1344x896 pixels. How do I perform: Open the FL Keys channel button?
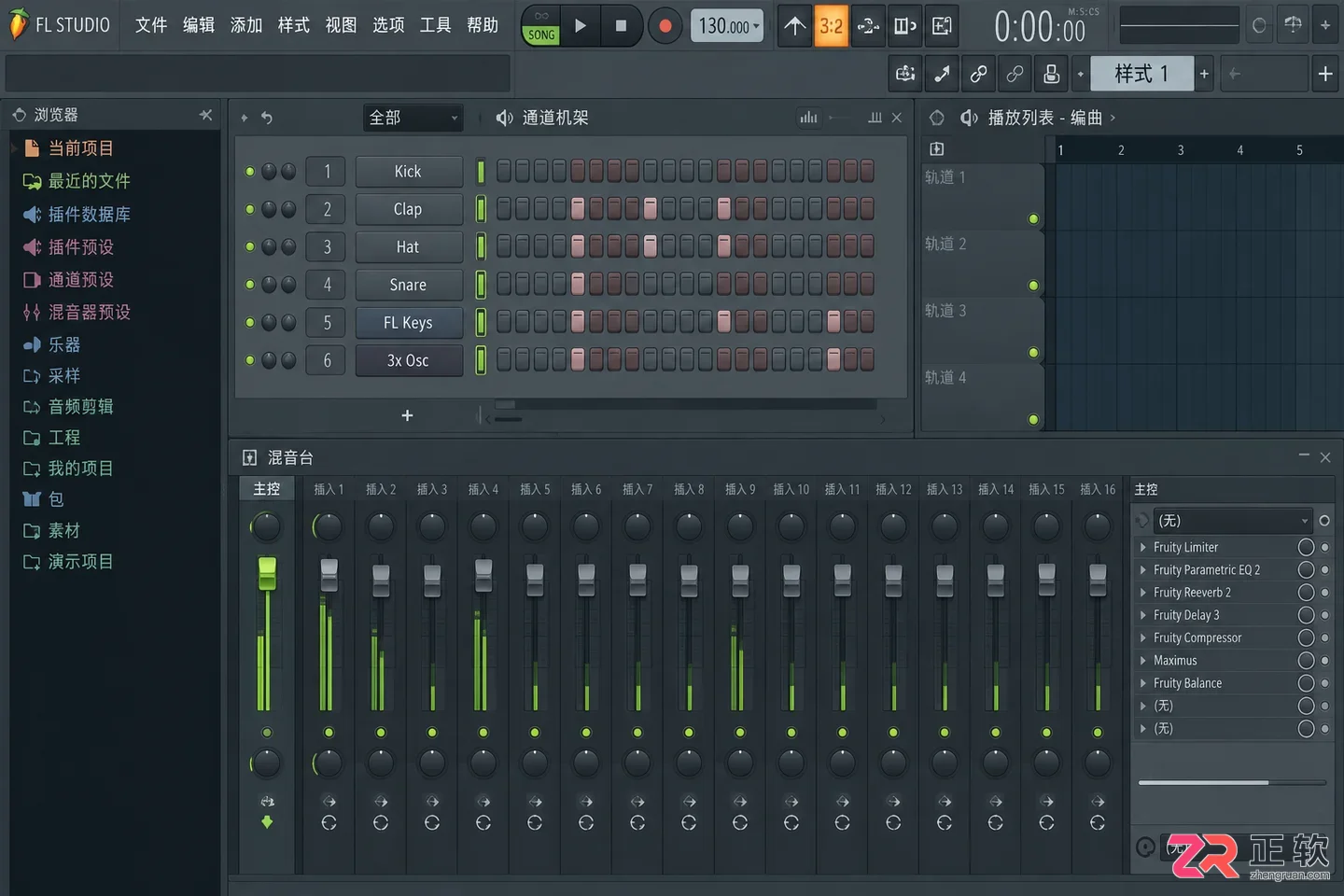(409, 323)
